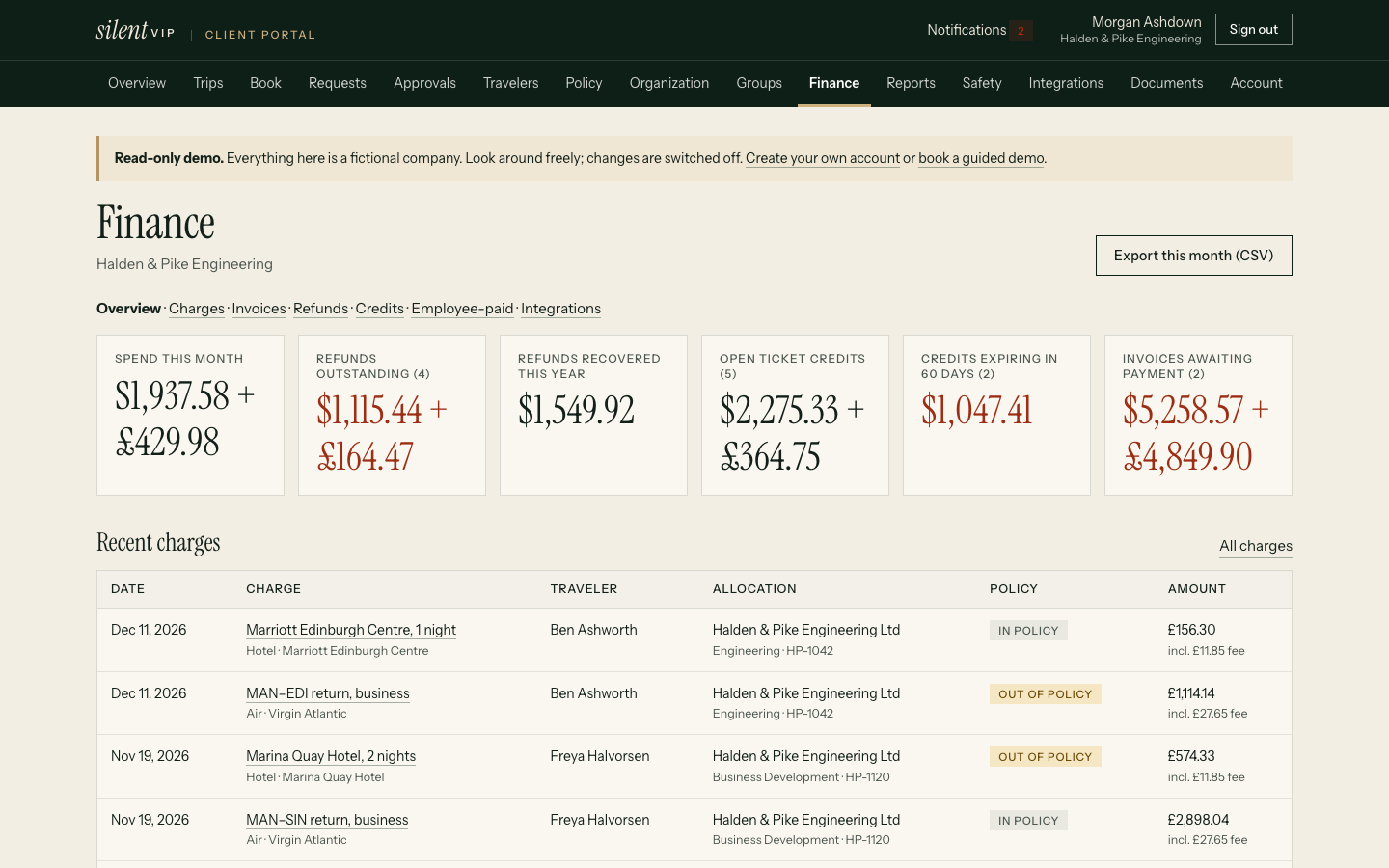Open the Reports tab
This screenshot has height=868, width=1389.
(912, 83)
